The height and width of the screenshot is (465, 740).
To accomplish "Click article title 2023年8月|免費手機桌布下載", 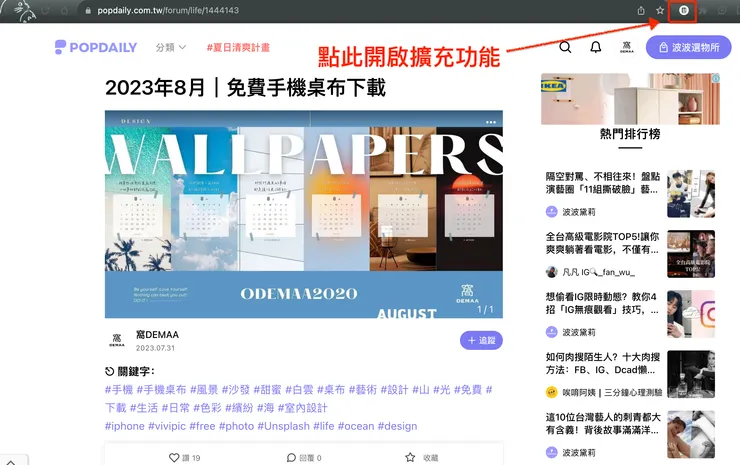I will pos(245,87).
